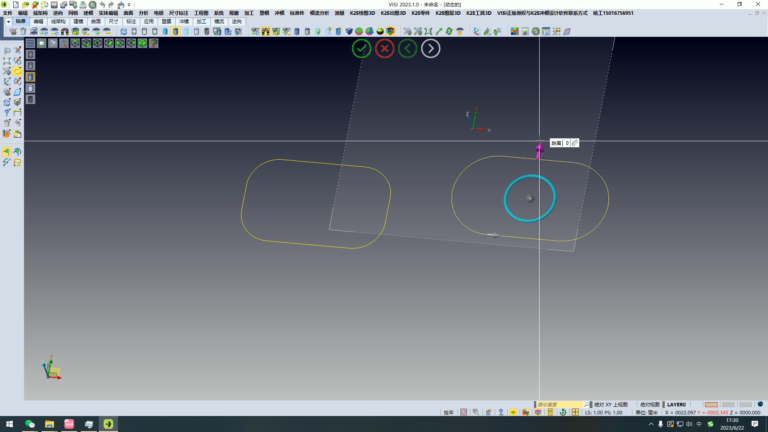Open the 编辑 menu in menu bar
Viewport: 768px width, 432px height.
[x=23, y=13]
